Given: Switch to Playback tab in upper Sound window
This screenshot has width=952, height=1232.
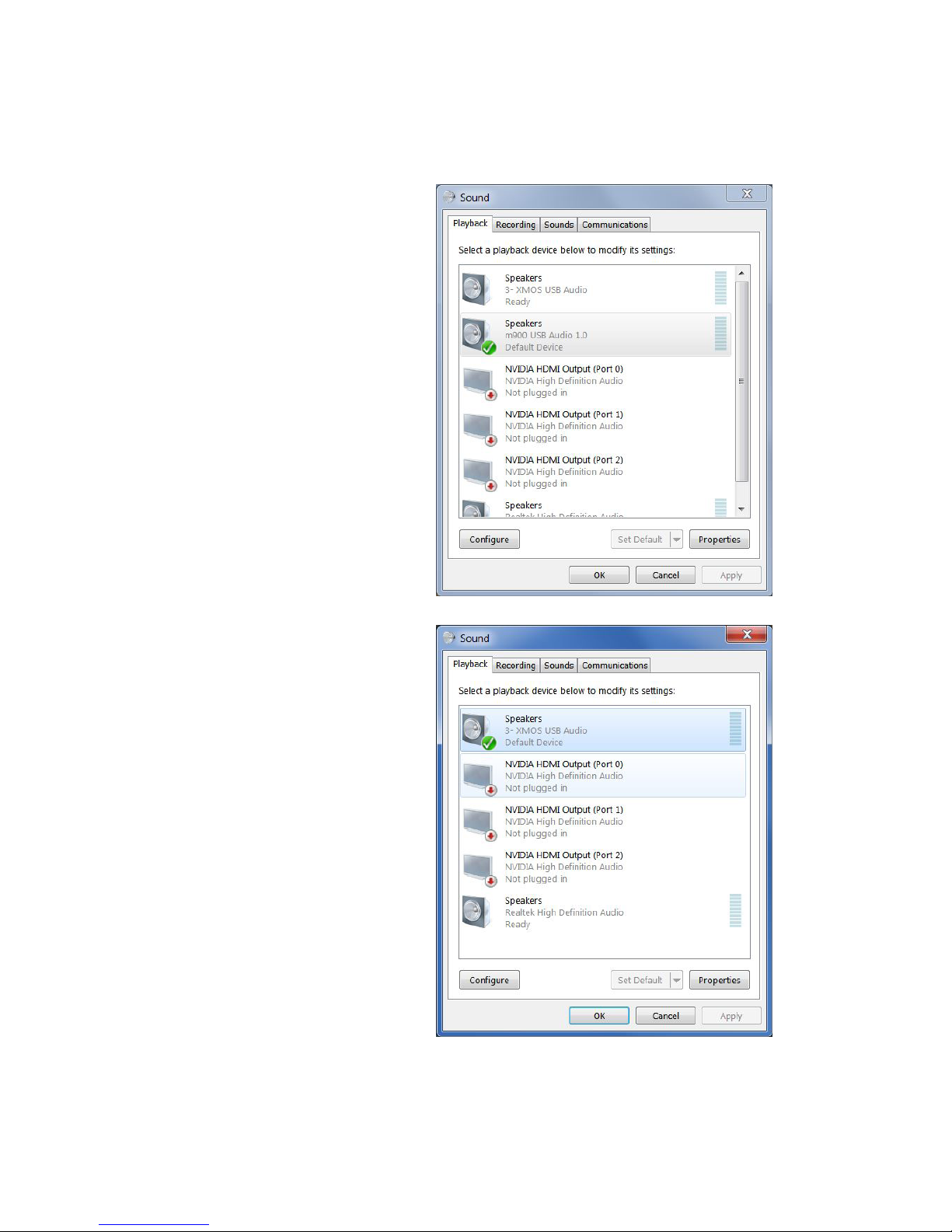Looking at the screenshot, I should 470,223.
